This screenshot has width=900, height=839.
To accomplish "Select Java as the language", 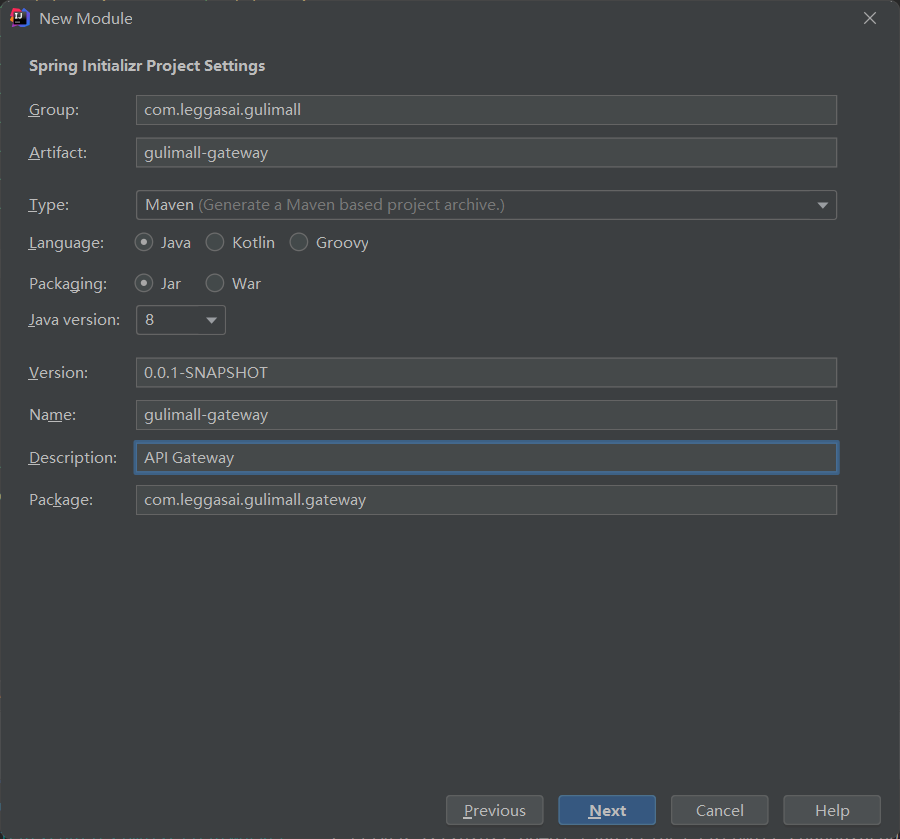I will click(x=144, y=243).
